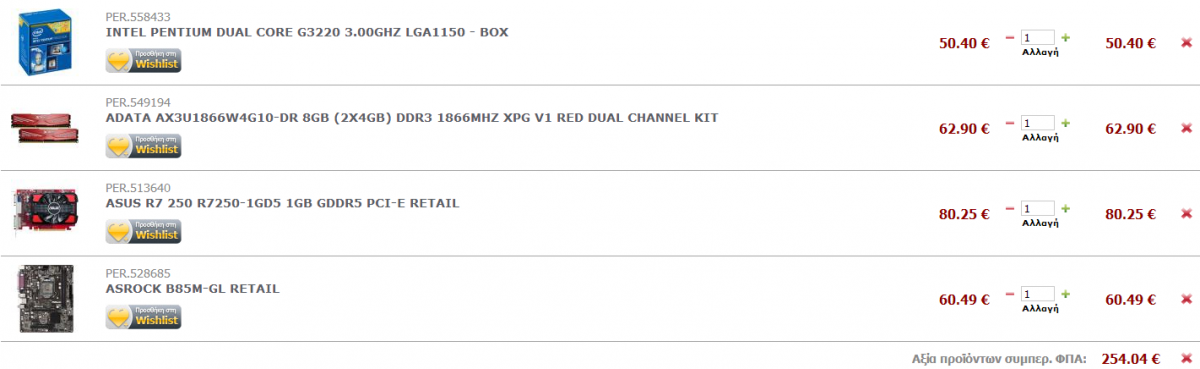Image resolution: width=1200 pixels, height=369 pixels.
Task: Add Intel Pentium G3220 to Wishlist
Action: point(143,61)
